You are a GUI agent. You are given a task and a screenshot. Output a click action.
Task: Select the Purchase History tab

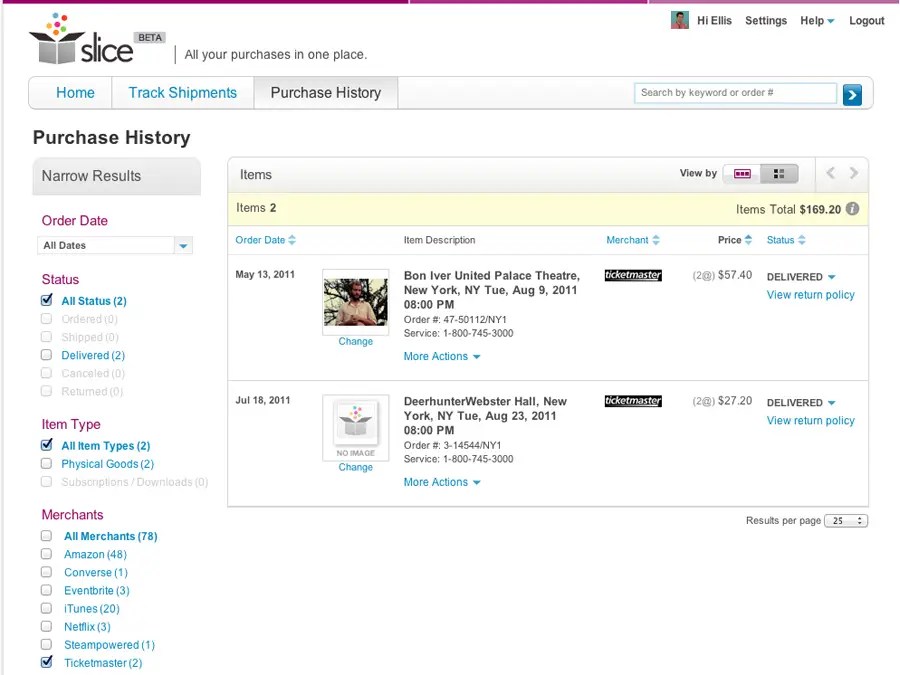(x=325, y=92)
